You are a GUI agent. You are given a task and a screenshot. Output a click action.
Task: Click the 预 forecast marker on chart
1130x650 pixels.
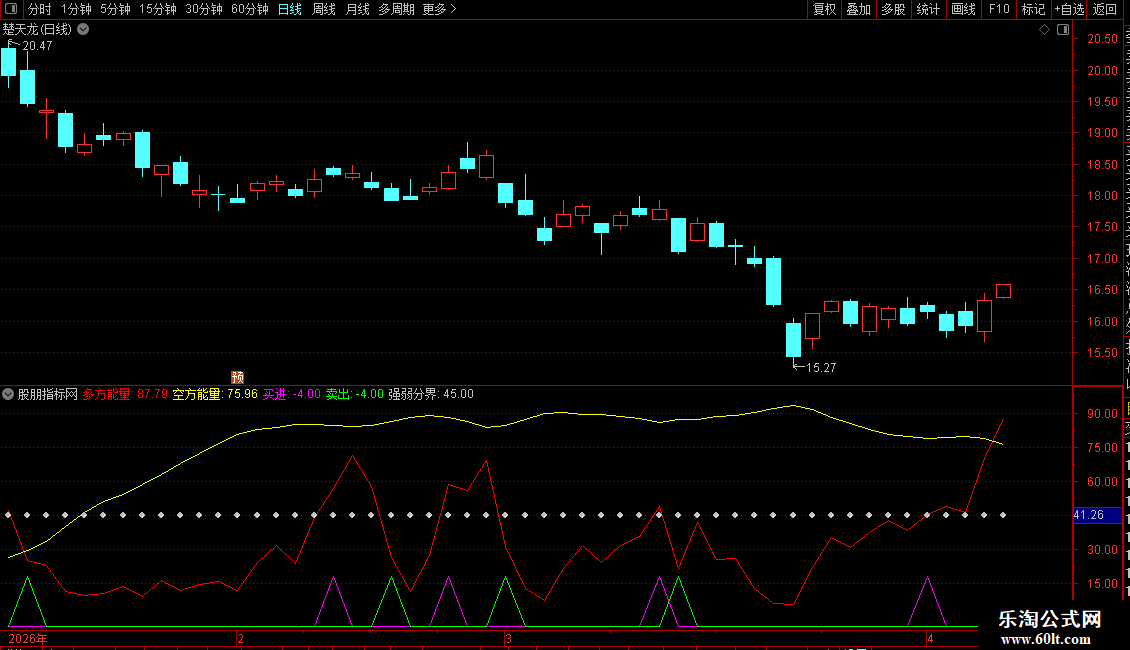(238, 378)
